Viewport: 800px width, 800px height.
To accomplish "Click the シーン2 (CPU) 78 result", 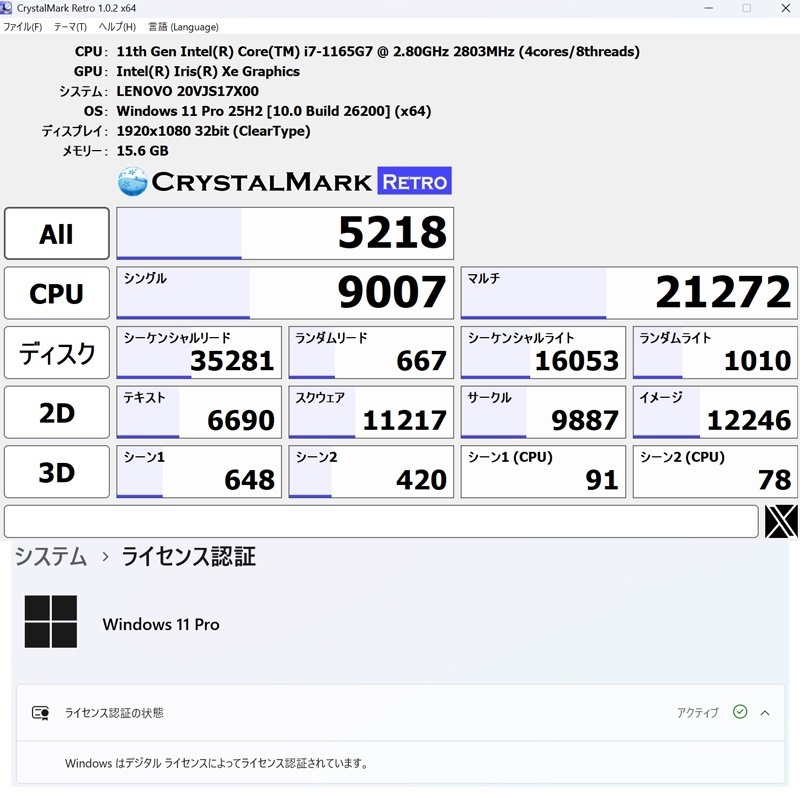I will coord(715,472).
